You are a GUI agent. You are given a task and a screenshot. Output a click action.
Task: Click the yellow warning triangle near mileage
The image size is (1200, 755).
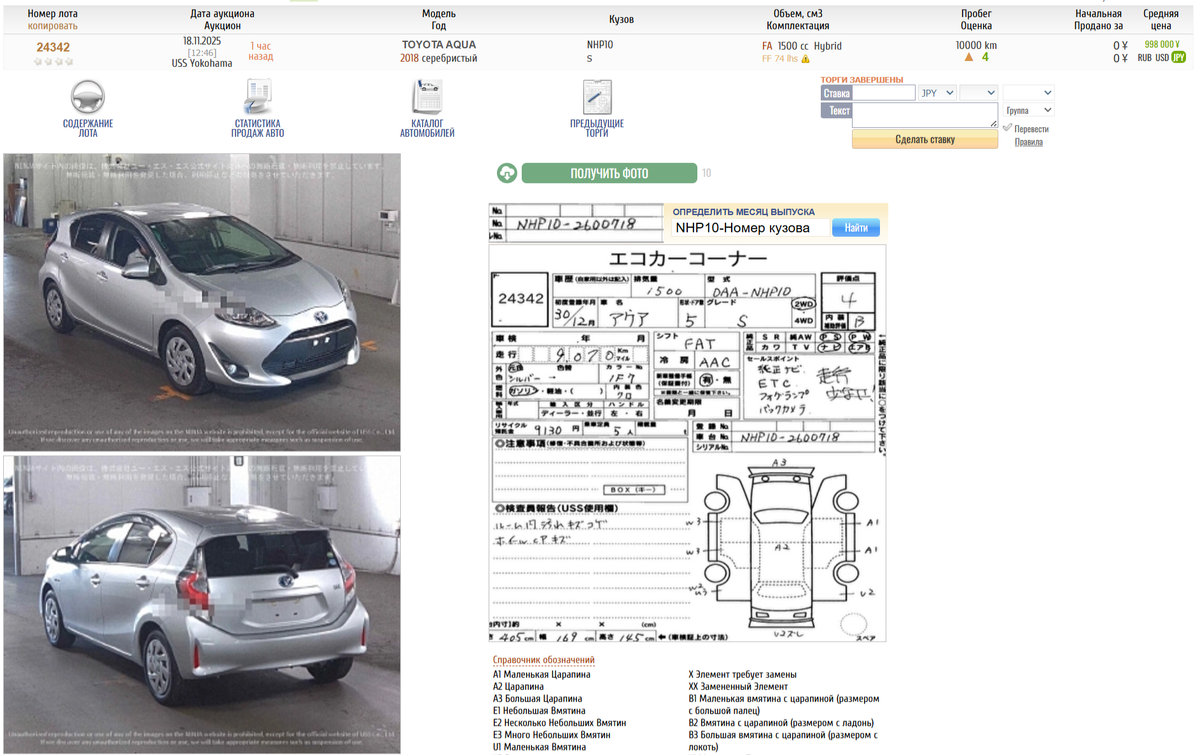[969, 57]
